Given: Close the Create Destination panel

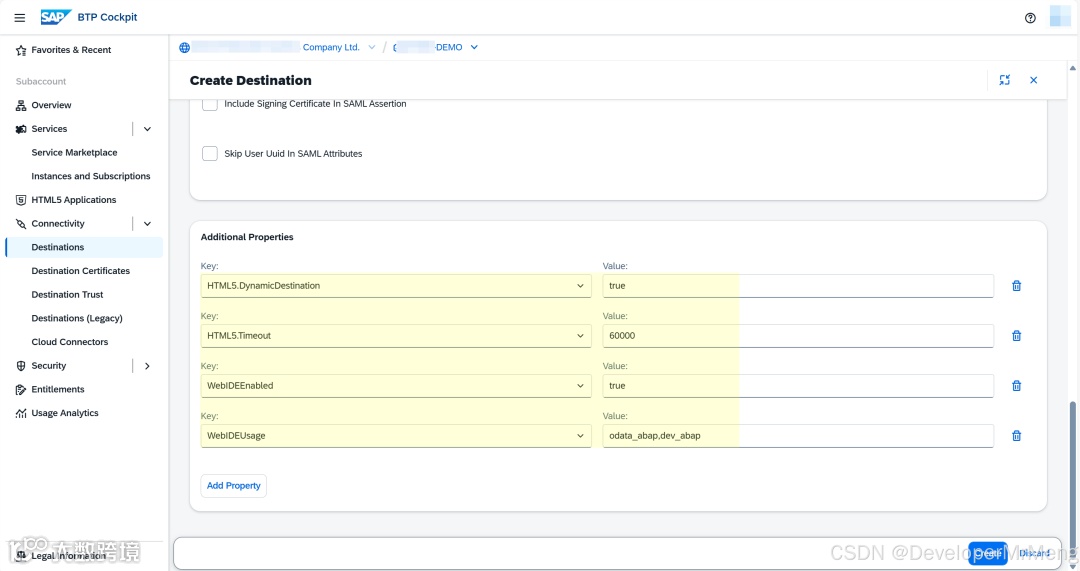Looking at the screenshot, I should click(x=1033, y=80).
